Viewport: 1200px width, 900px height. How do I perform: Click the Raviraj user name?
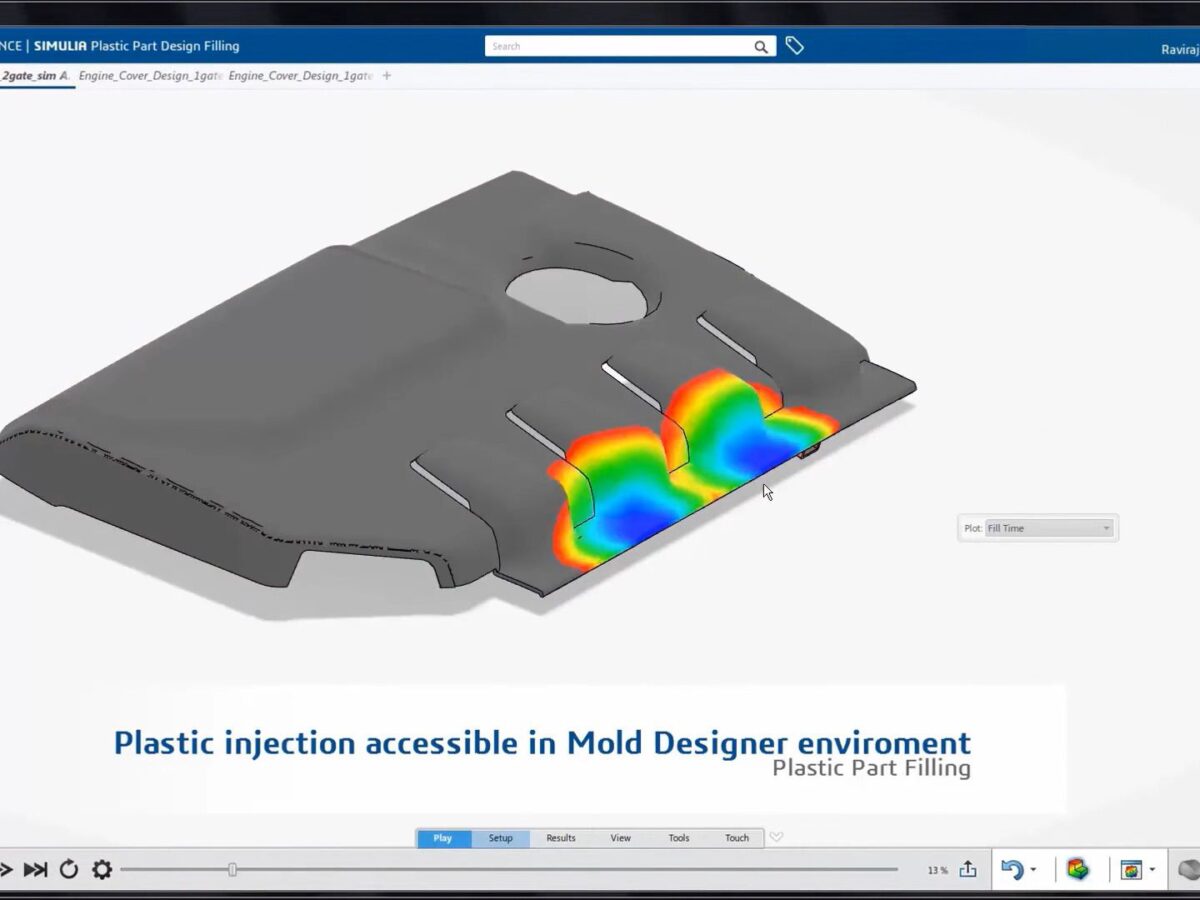click(x=1180, y=49)
